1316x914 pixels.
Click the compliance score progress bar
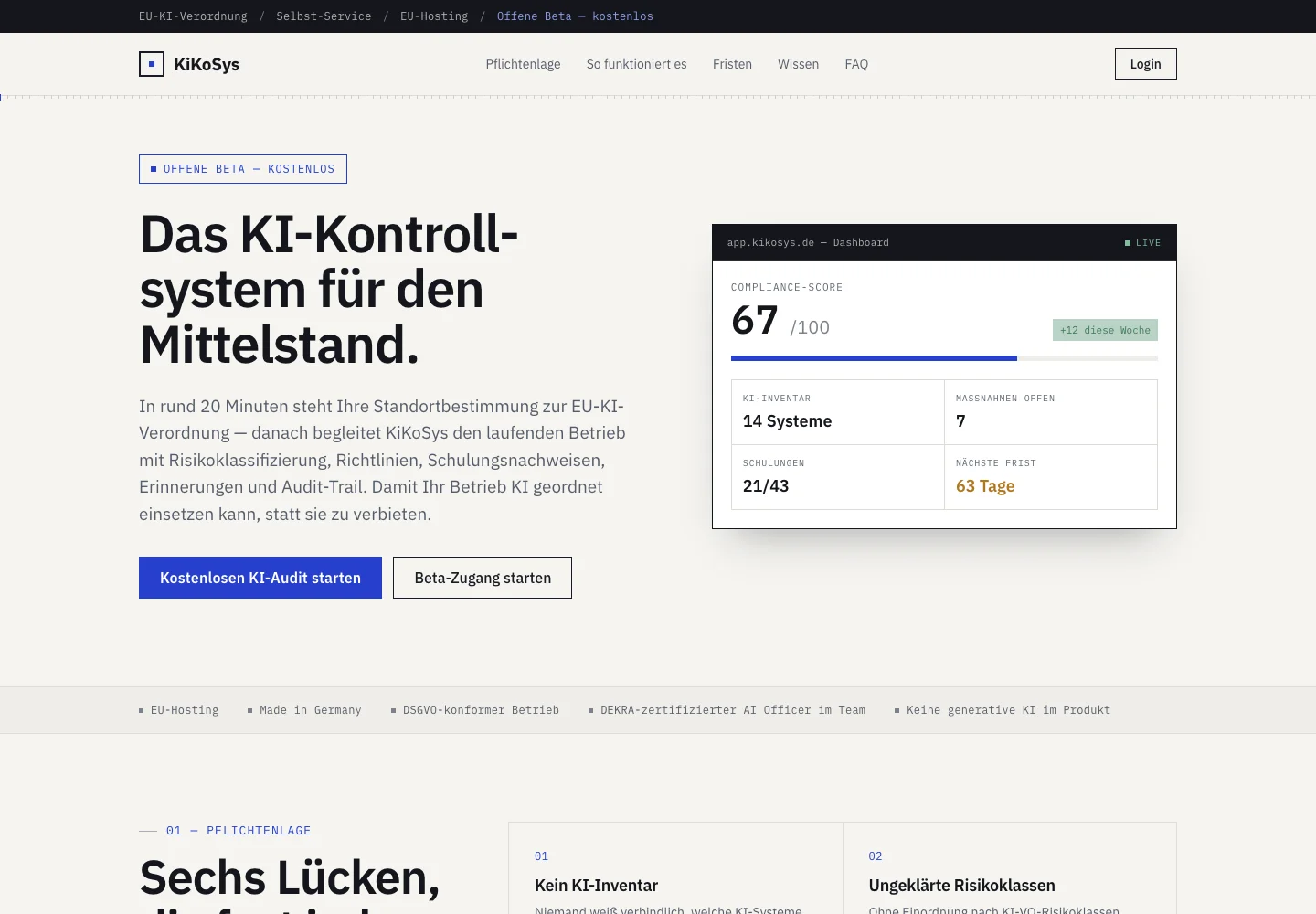[x=944, y=358]
